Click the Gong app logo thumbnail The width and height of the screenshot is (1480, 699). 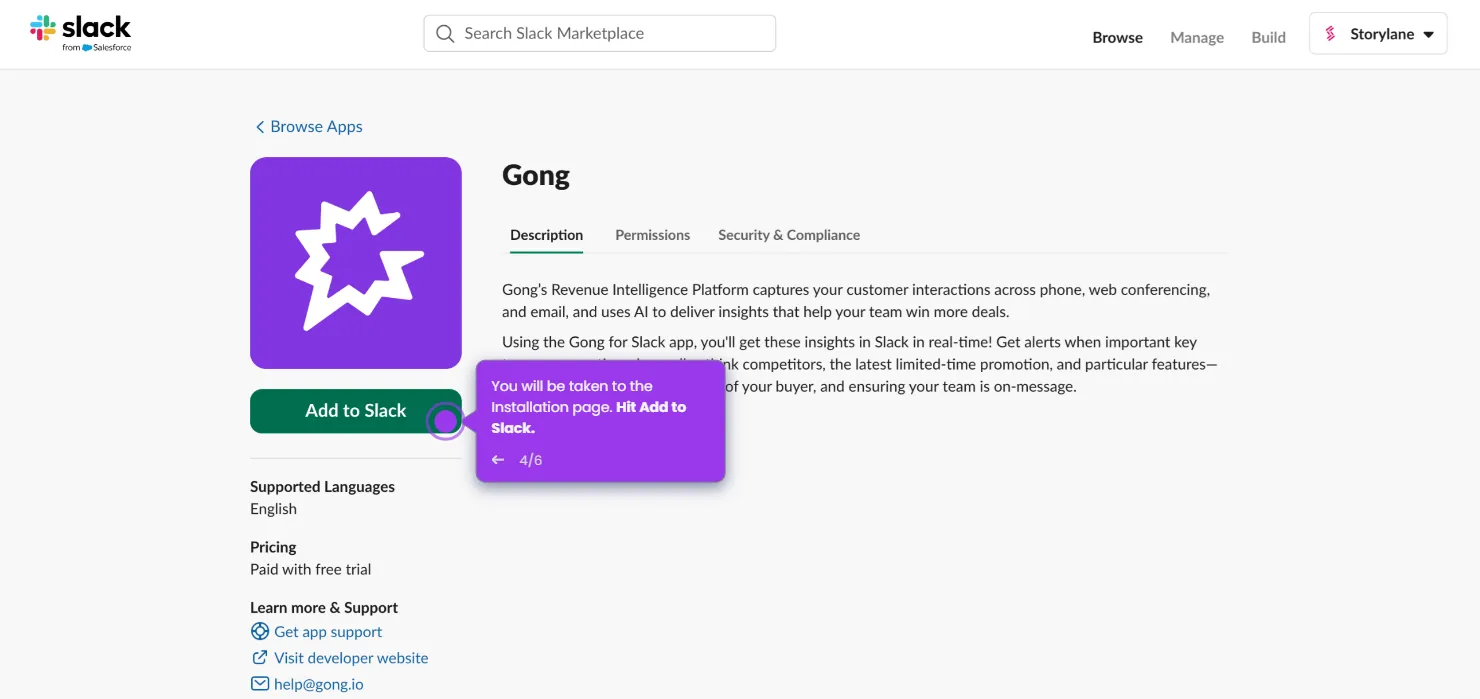click(356, 263)
